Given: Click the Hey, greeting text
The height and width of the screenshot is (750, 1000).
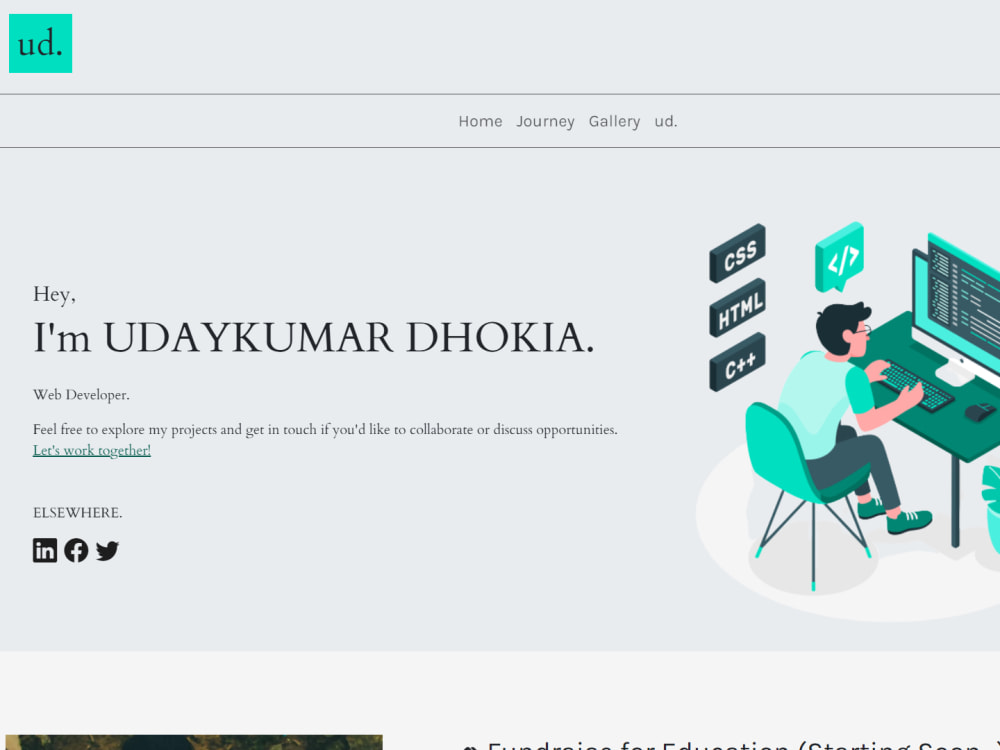Looking at the screenshot, I should coord(54,294).
